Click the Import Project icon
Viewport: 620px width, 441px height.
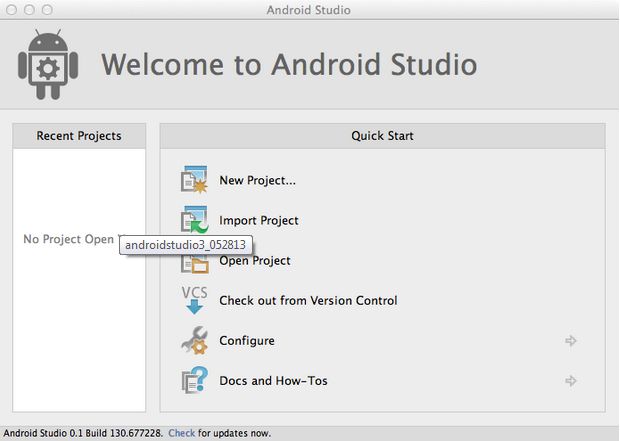click(x=194, y=220)
